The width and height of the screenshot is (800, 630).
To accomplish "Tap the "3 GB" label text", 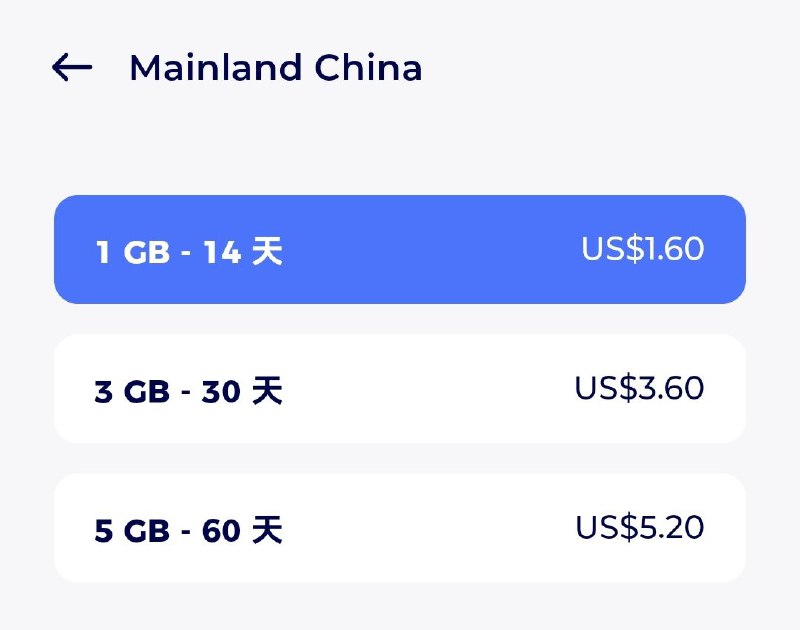I will click(132, 391).
